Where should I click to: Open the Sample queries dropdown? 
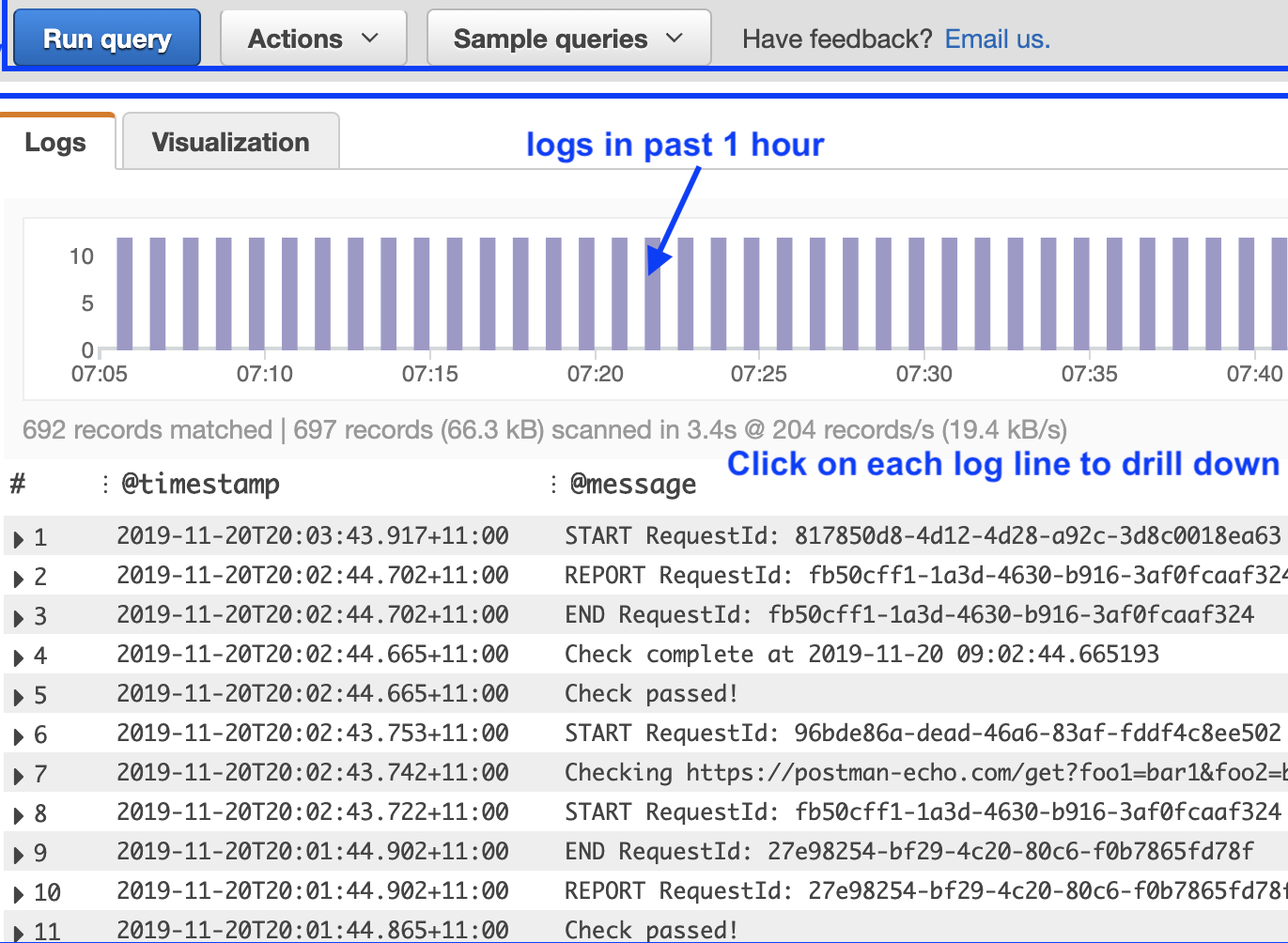click(x=567, y=38)
